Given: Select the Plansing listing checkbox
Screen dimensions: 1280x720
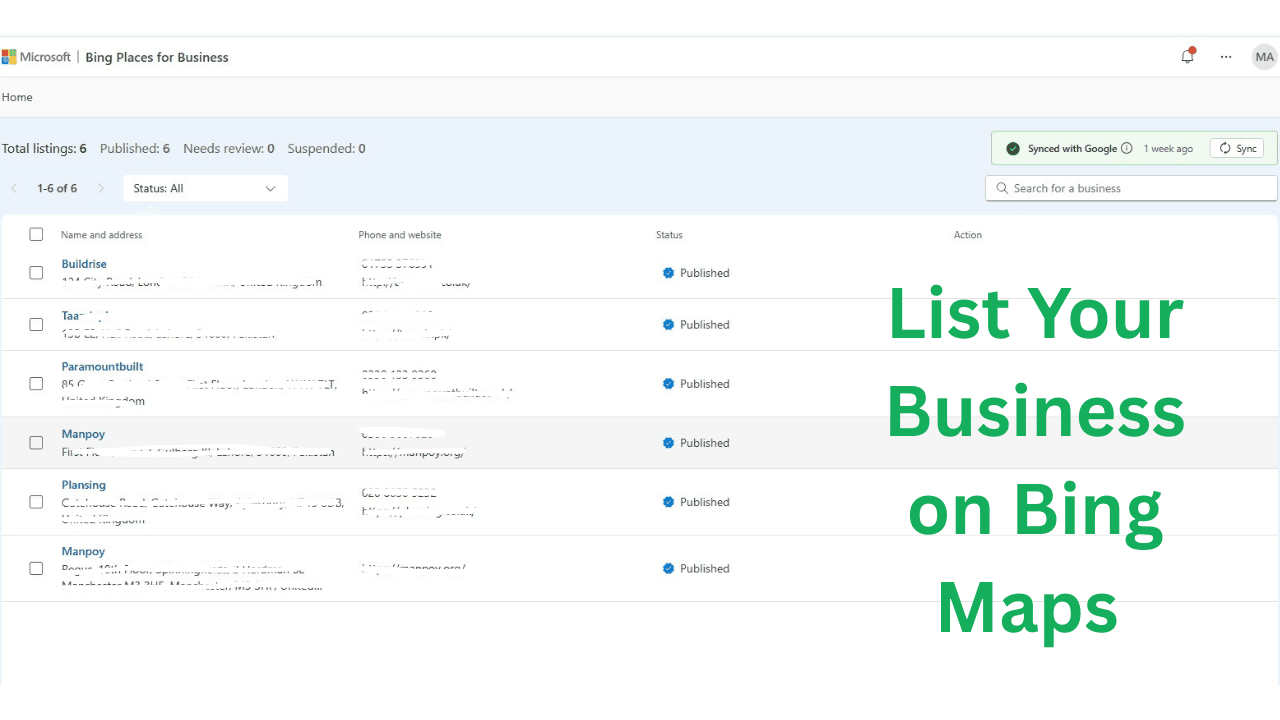Looking at the screenshot, I should [36, 502].
